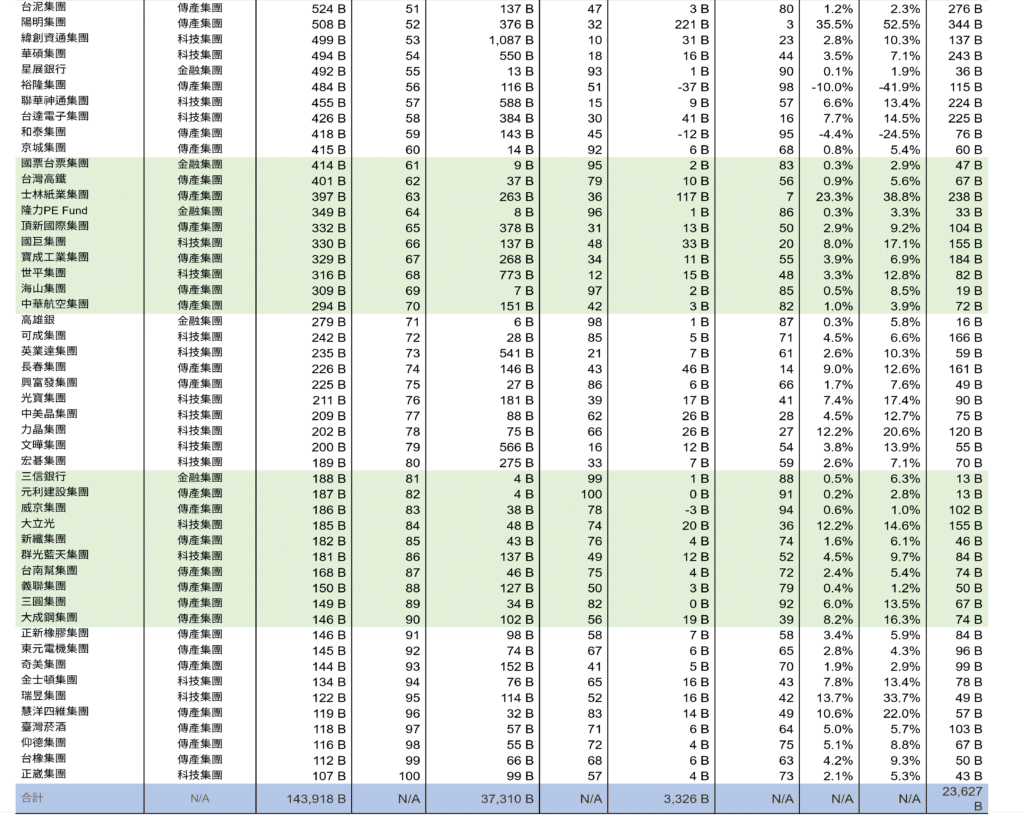This screenshot has height=821, width=1024.
Task: Click the 宏碁集團 row label
Action: point(43,462)
